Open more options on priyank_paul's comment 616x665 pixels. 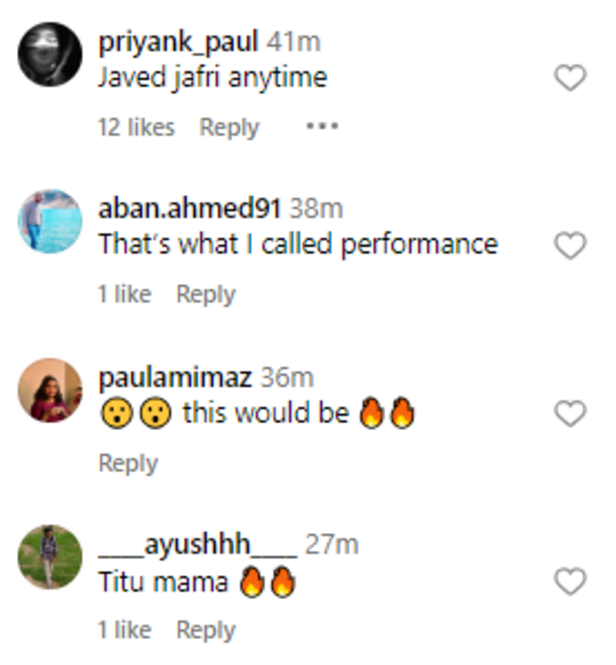coord(322,127)
